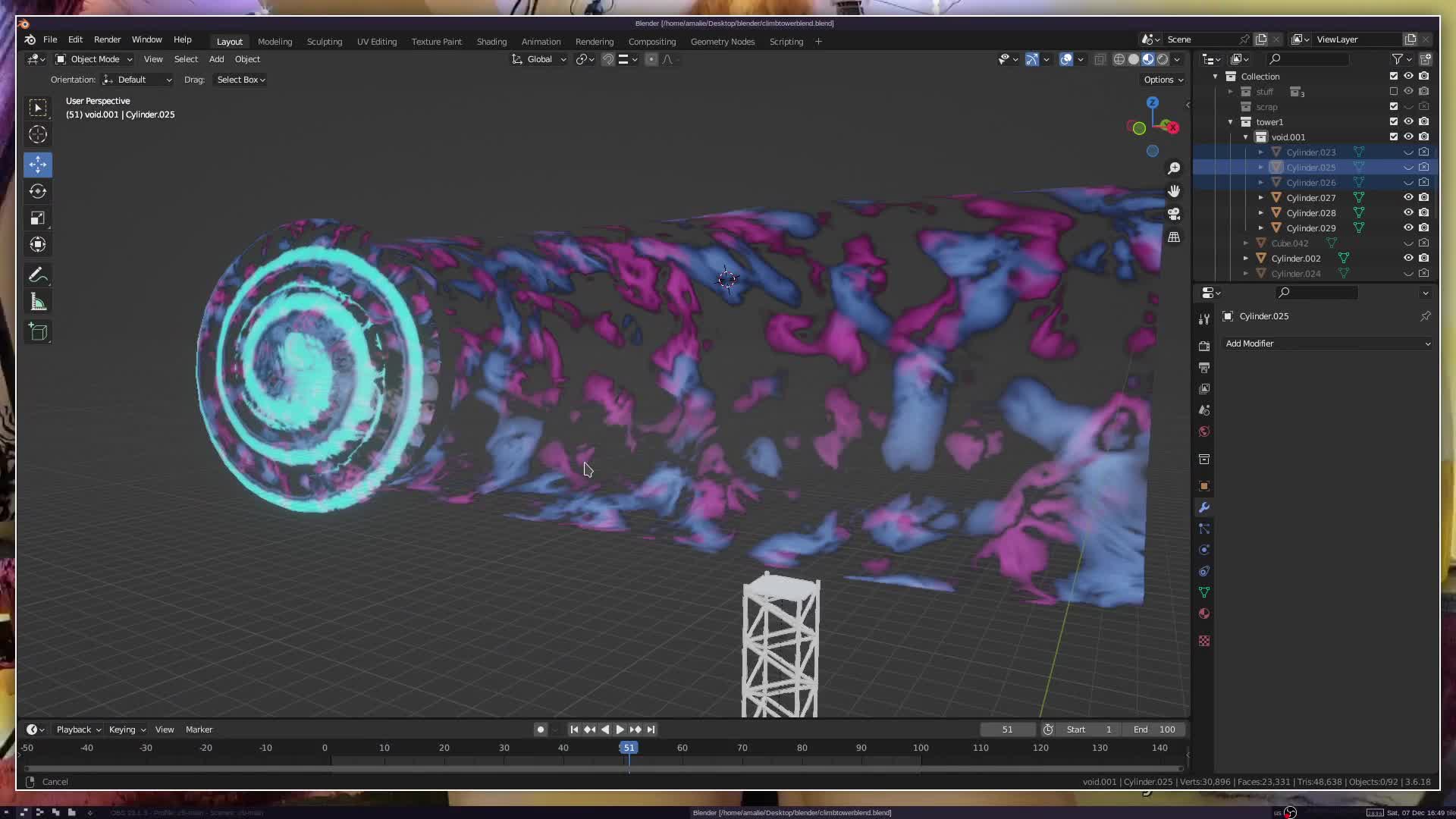The height and width of the screenshot is (819, 1456).
Task: Uncheck the tower1 collection checkbox
Action: click(1394, 121)
